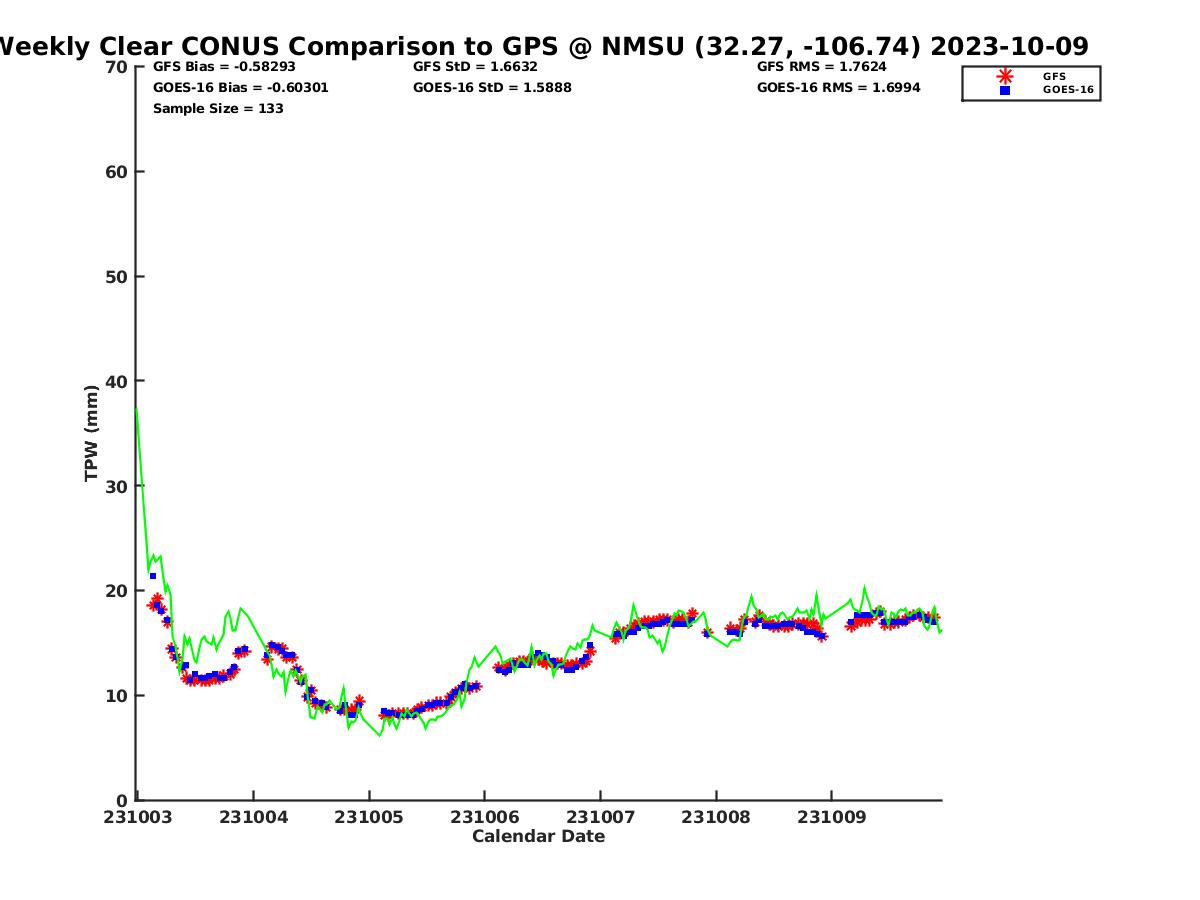Viewport: 1200px width, 900px height.
Task: Click the y-axis tick label 60
Action: pos(116,172)
